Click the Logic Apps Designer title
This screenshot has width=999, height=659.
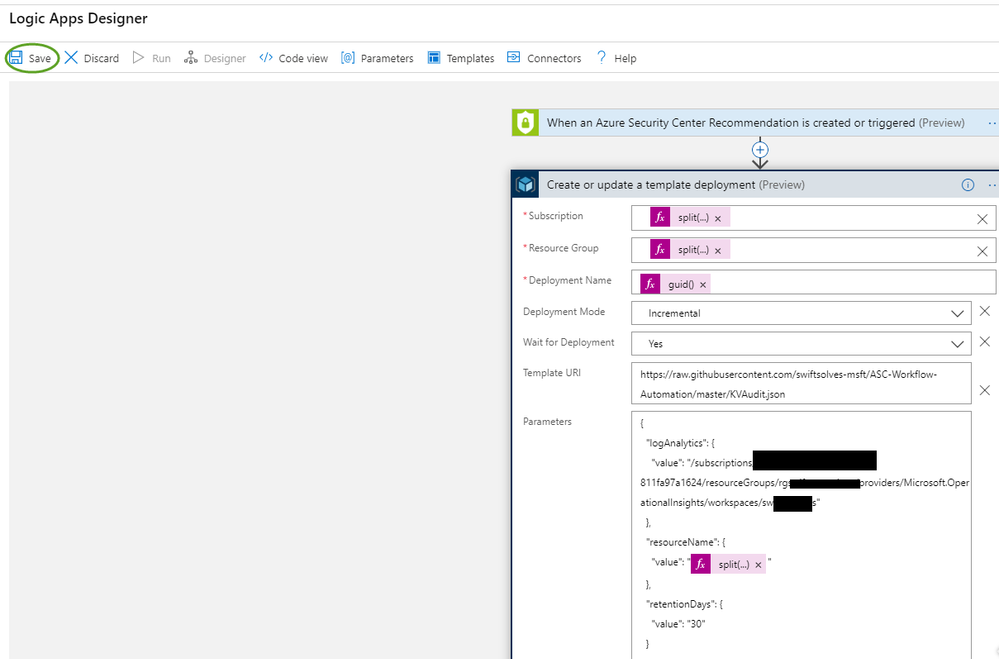click(x=78, y=18)
